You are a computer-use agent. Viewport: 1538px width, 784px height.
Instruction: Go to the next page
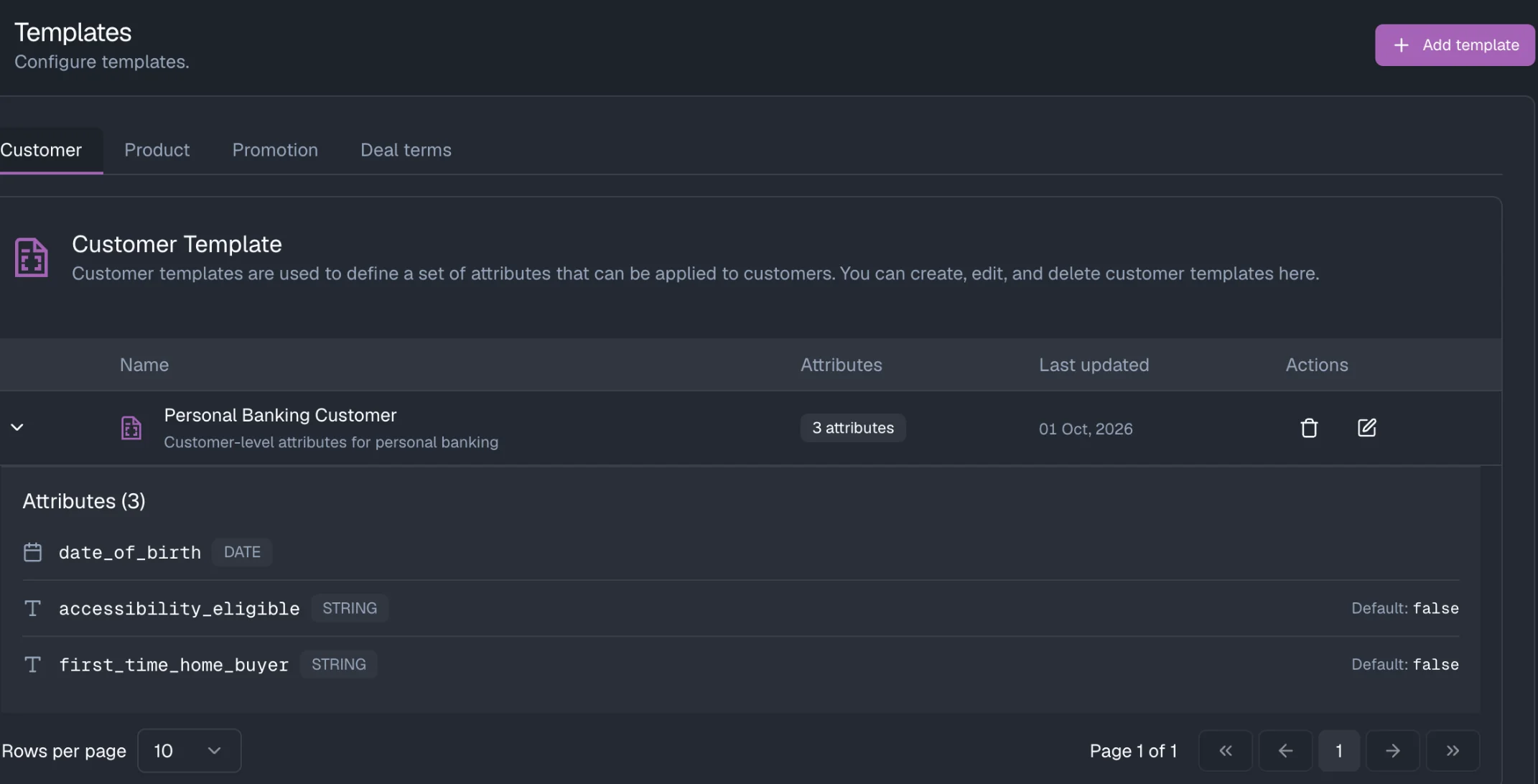(x=1392, y=751)
